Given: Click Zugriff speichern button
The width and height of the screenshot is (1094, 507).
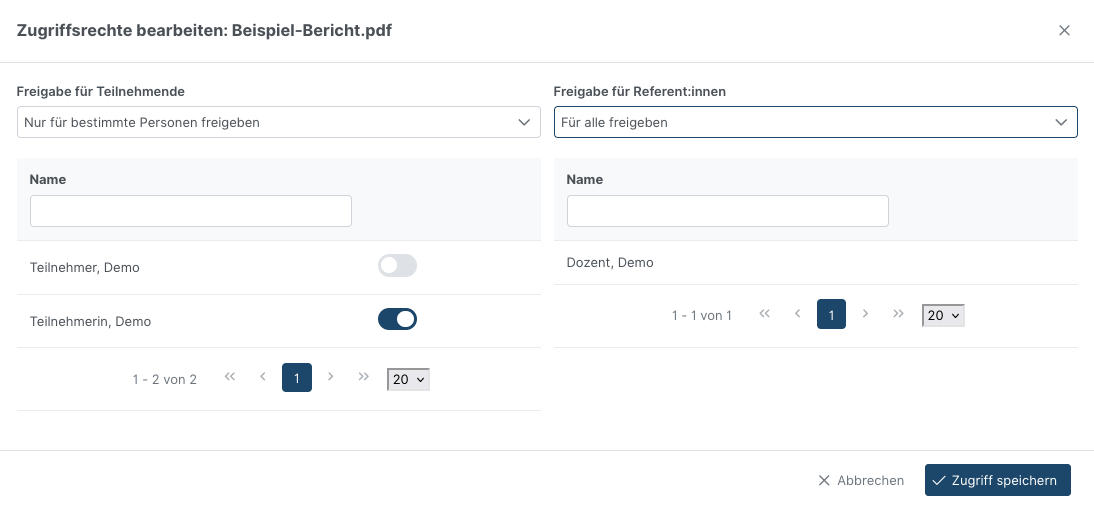Looking at the screenshot, I should click(x=997, y=480).
